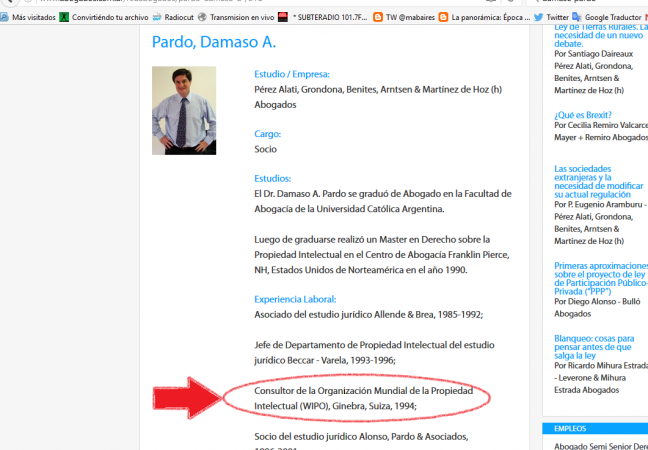Open Primeras aproximaciones PPP article link

tap(601, 279)
